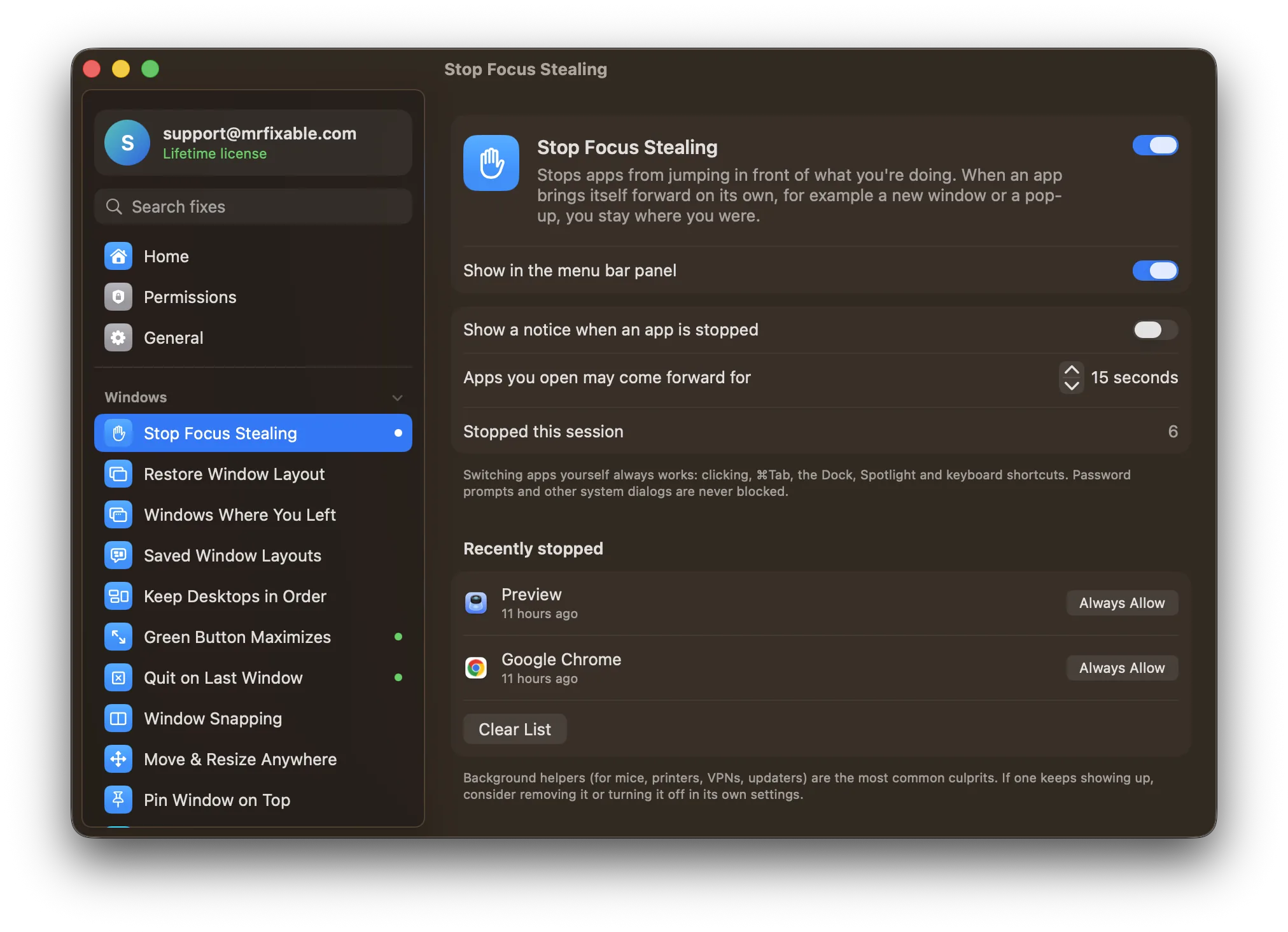Open the Permissions sidebar item
This screenshot has width=1288, height=932.
coord(253,297)
